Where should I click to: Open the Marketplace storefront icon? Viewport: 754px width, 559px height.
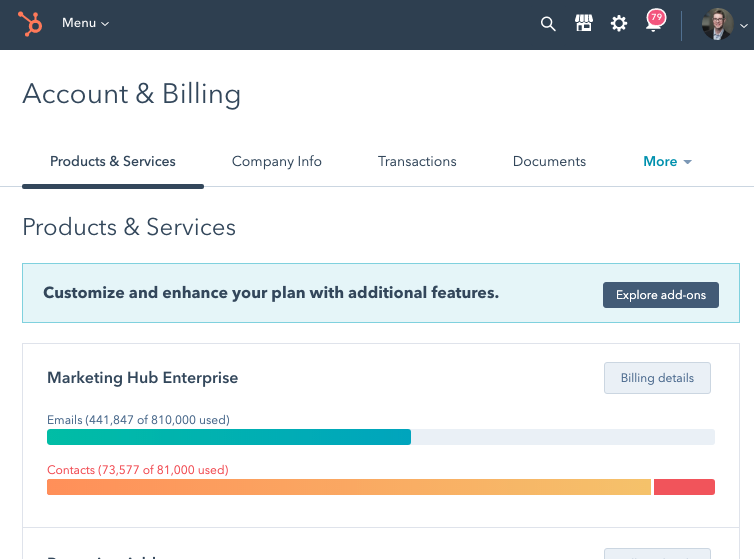584,24
